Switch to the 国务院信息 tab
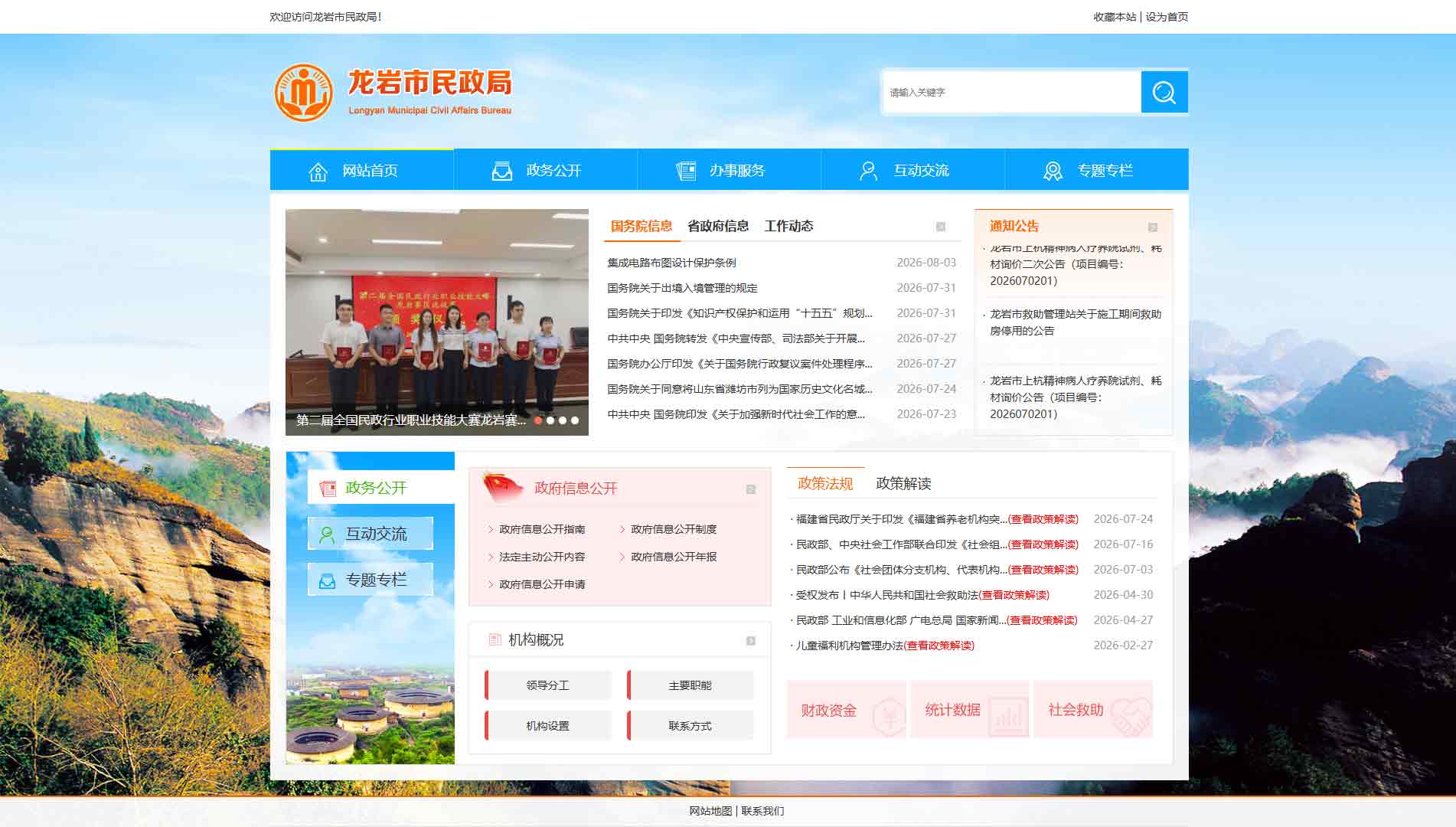Image resolution: width=1456 pixels, height=827 pixels. pyautogui.click(x=641, y=226)
